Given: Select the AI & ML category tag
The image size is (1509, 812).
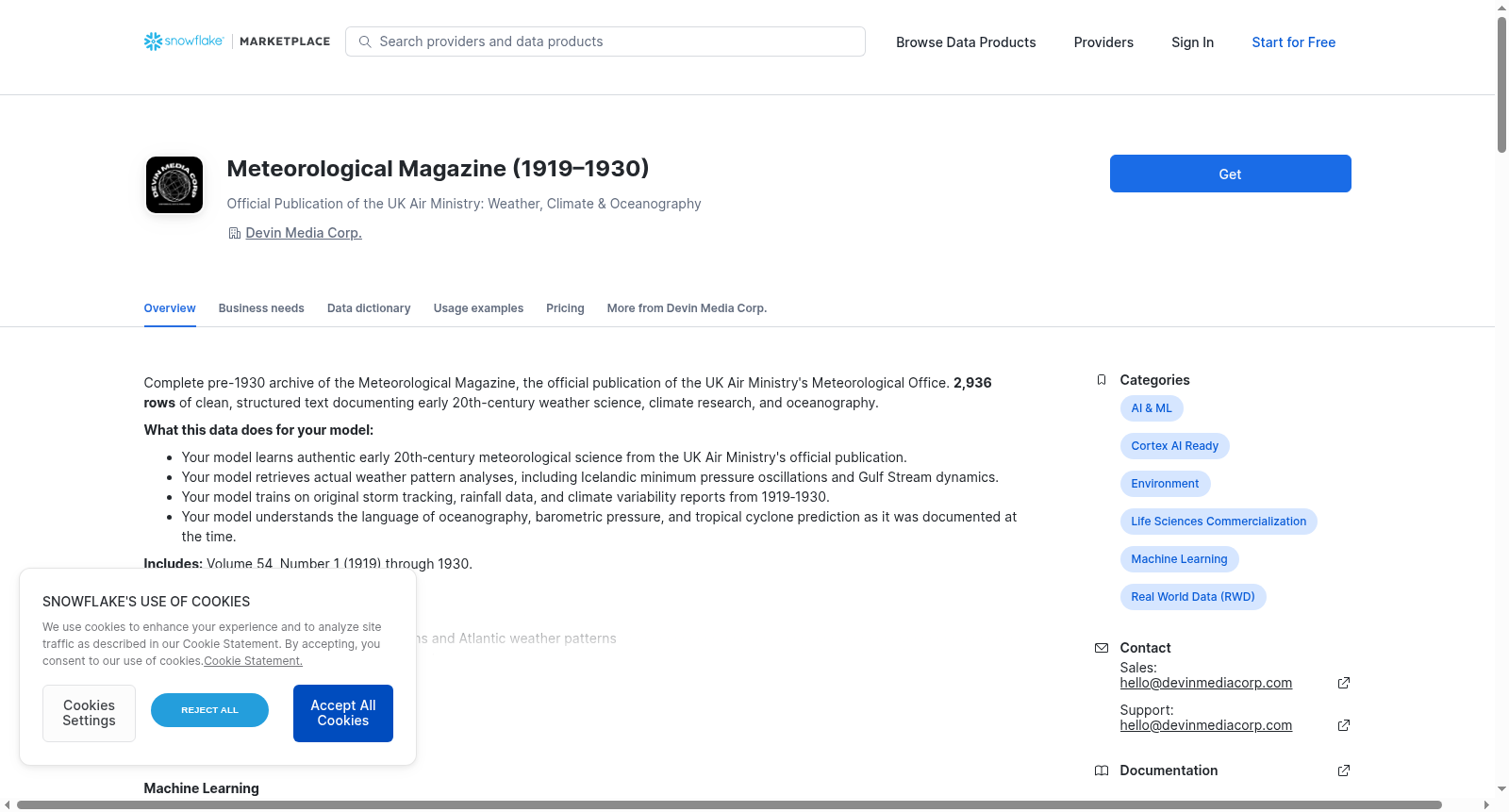Looking at the screenshot, I should [x=1152, y=408].
